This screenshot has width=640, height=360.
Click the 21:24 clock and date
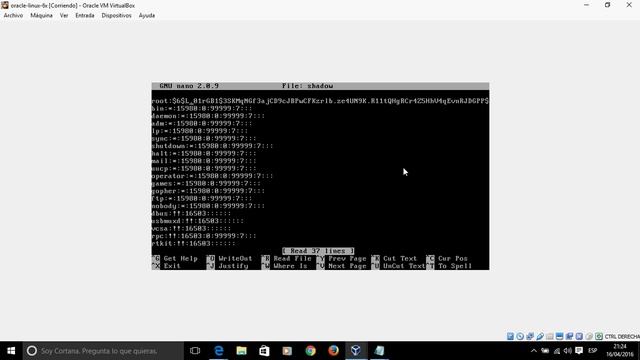(620, 351)
